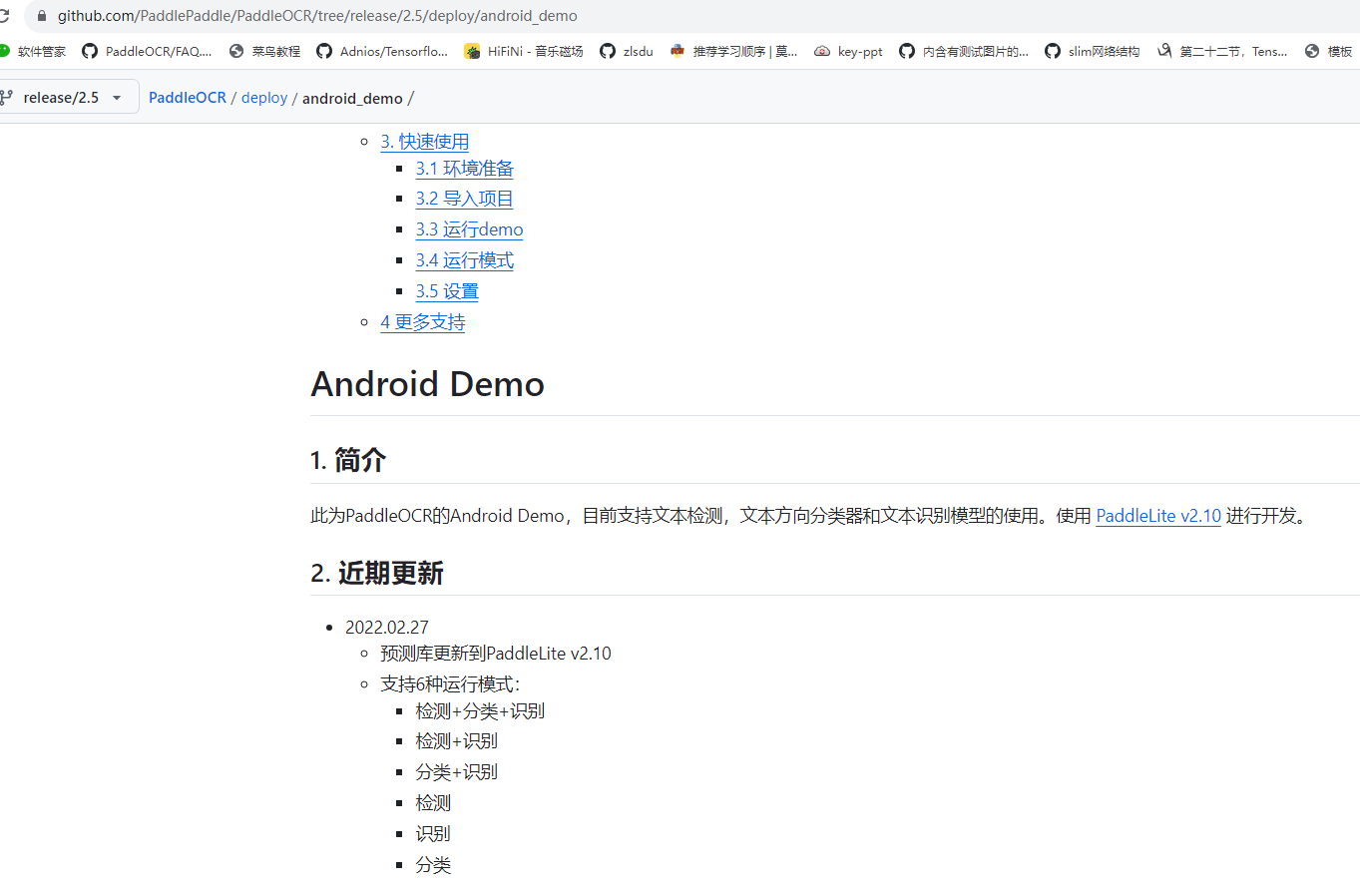Click the Android Demo heading
The height and width of the screenshot is (896, 1360).
[427, 384]
